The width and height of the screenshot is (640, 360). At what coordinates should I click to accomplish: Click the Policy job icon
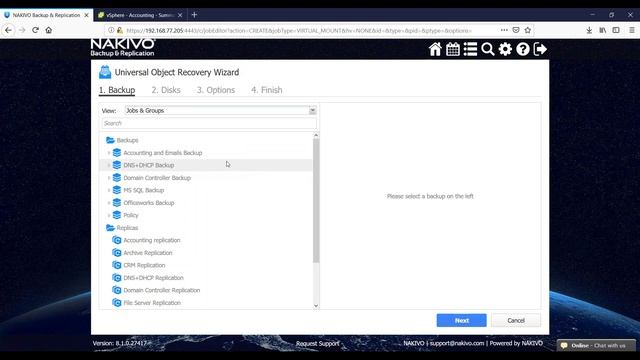[117, 215]
